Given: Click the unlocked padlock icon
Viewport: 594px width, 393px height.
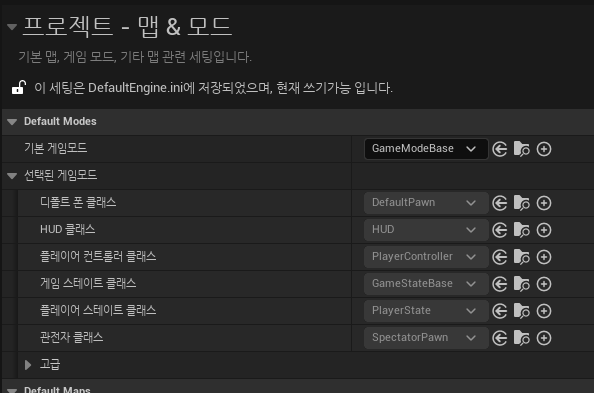Looking at the screenshot, I should click(x=19, y=88).
